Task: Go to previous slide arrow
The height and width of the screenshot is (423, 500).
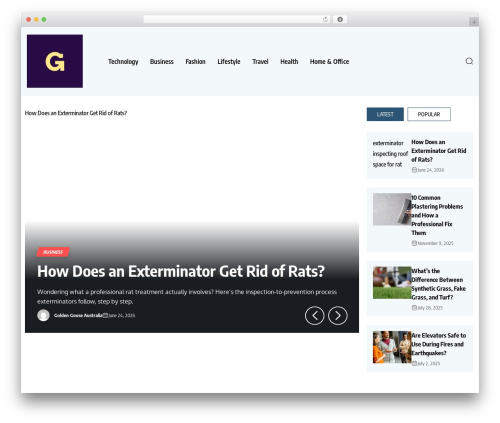Action: pyautogui.click(x=314, y=315)
